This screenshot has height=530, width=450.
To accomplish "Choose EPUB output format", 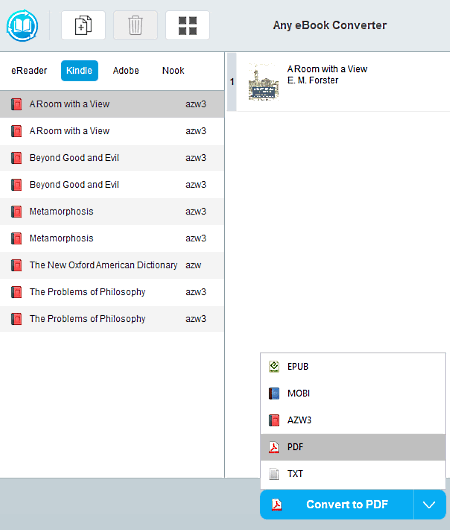I will click(353, 367).
